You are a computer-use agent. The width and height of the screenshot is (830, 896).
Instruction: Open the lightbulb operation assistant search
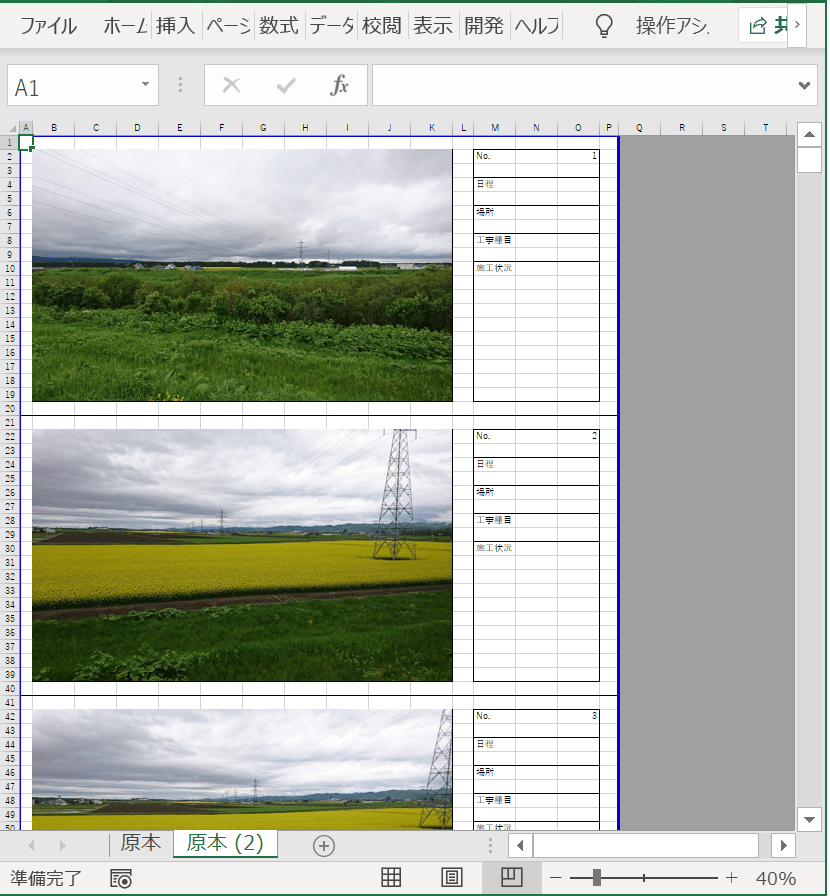603,26
